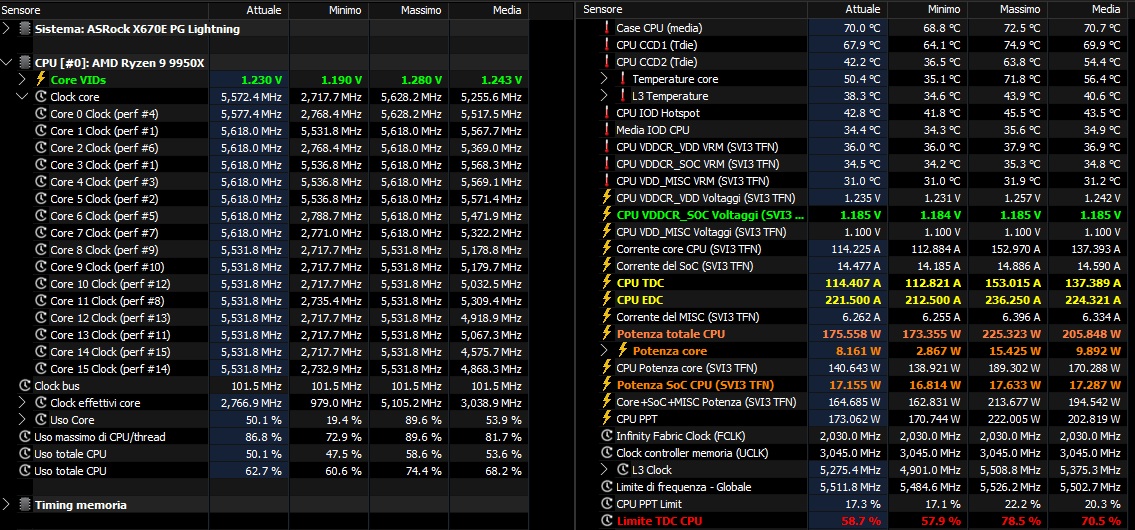This screenshot has height=530, width=1135.
Task: Click the thermometer icon for Case CPU (media)
Action: pos(607,28)
